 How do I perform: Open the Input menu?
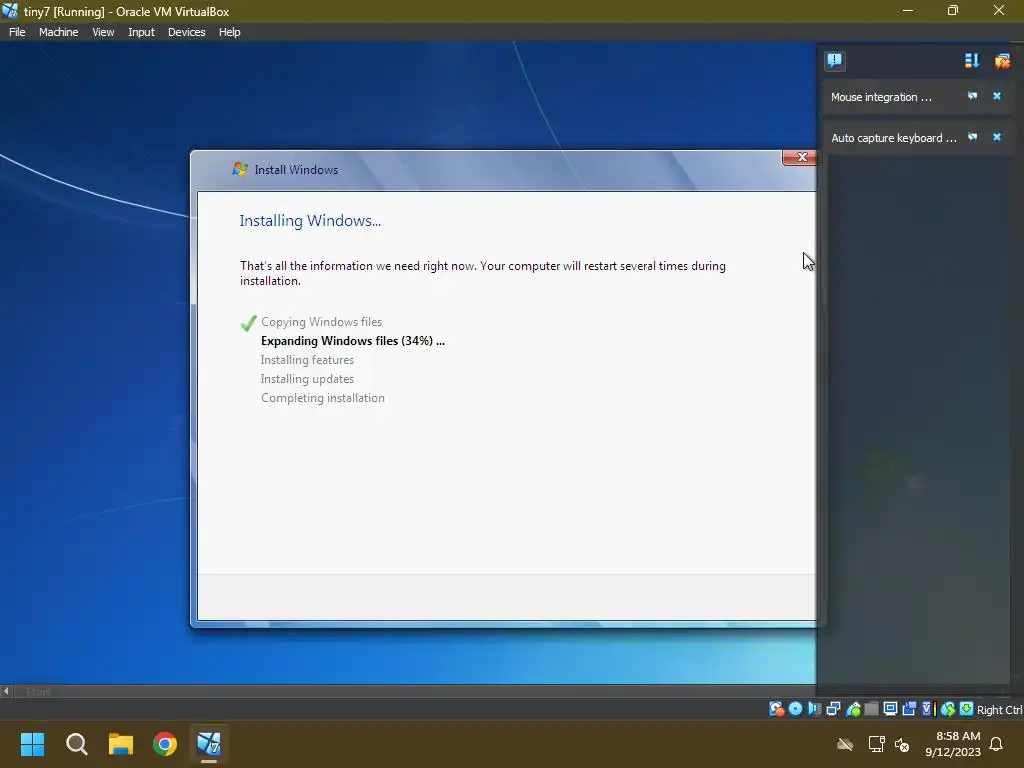[x=141, y=32]
